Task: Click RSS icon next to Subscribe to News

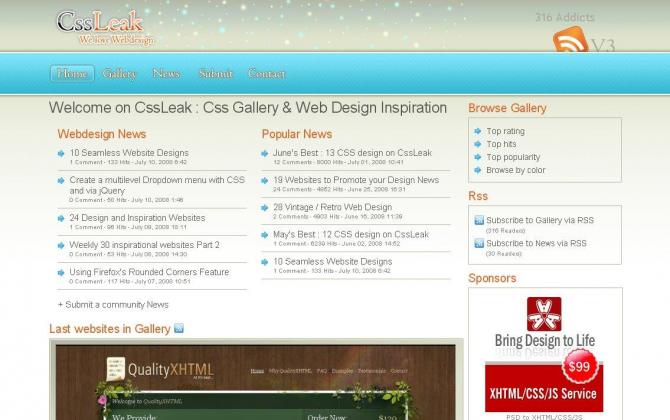Action: 479,244
